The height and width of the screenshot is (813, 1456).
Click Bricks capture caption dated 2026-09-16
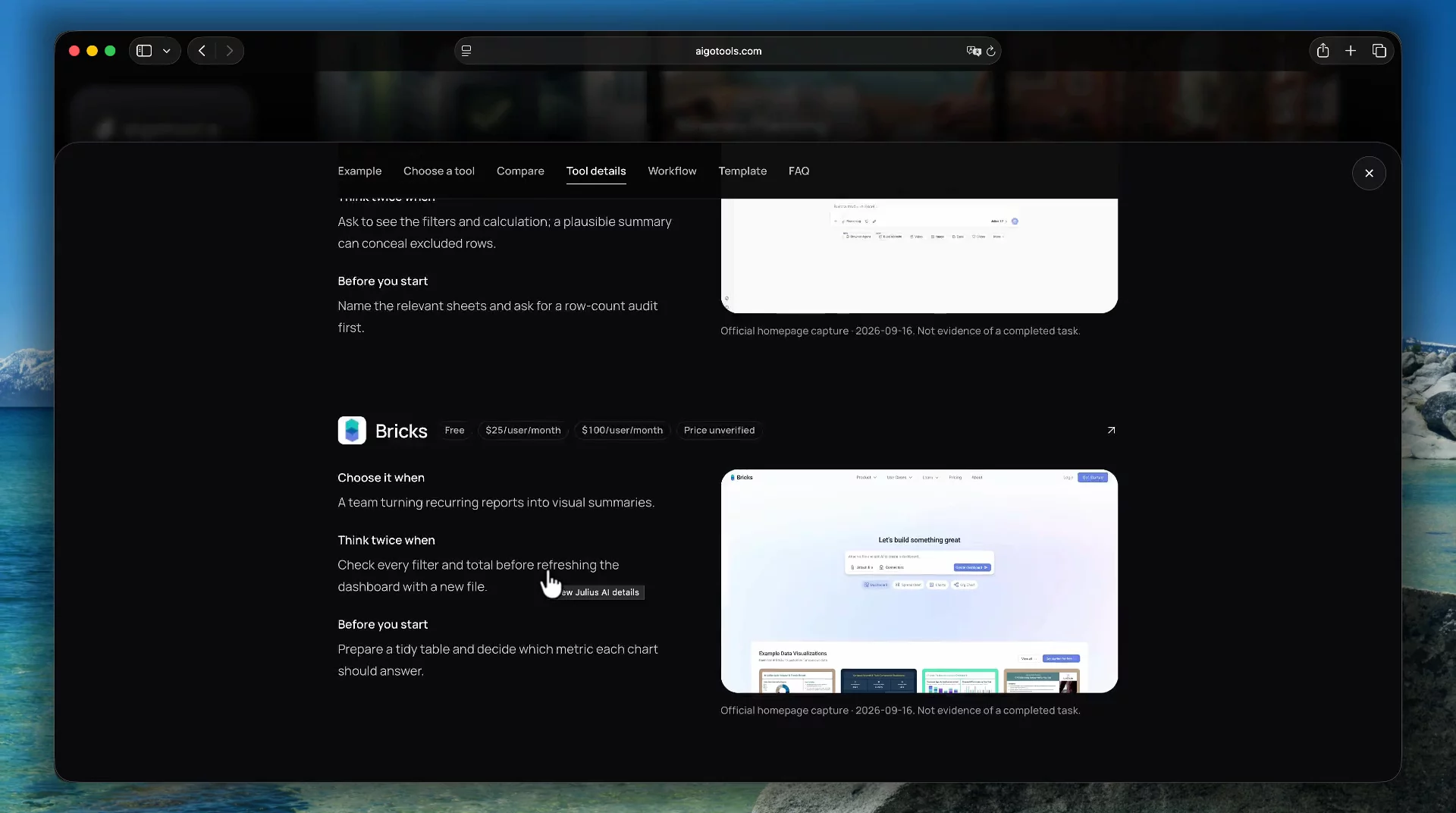pyautogui.click(x=900, y=711)
